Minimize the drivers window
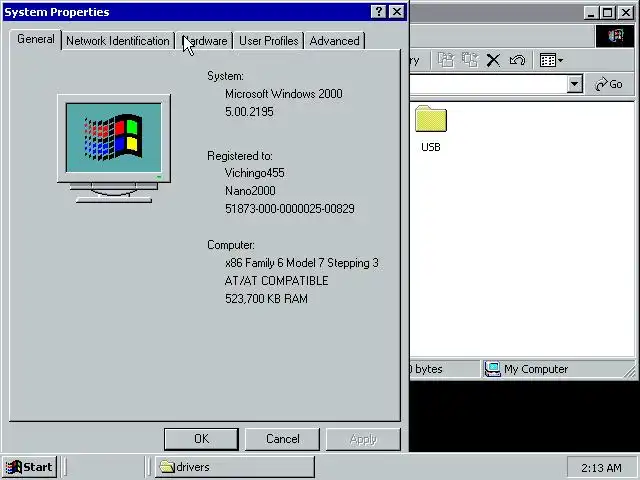This screenshot has height=480, width=640. pyautogui.click(x=590, y=13)
